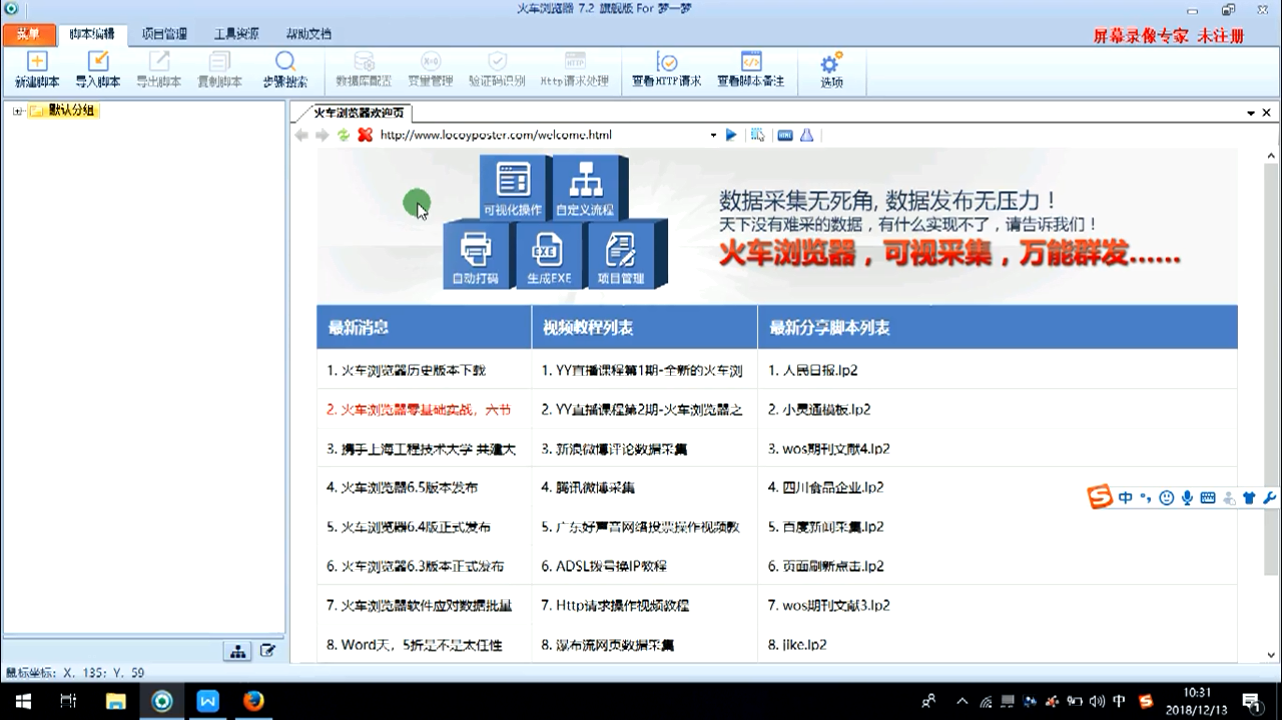
Task: Click flowchart icon below left panel
Action: 238,651
